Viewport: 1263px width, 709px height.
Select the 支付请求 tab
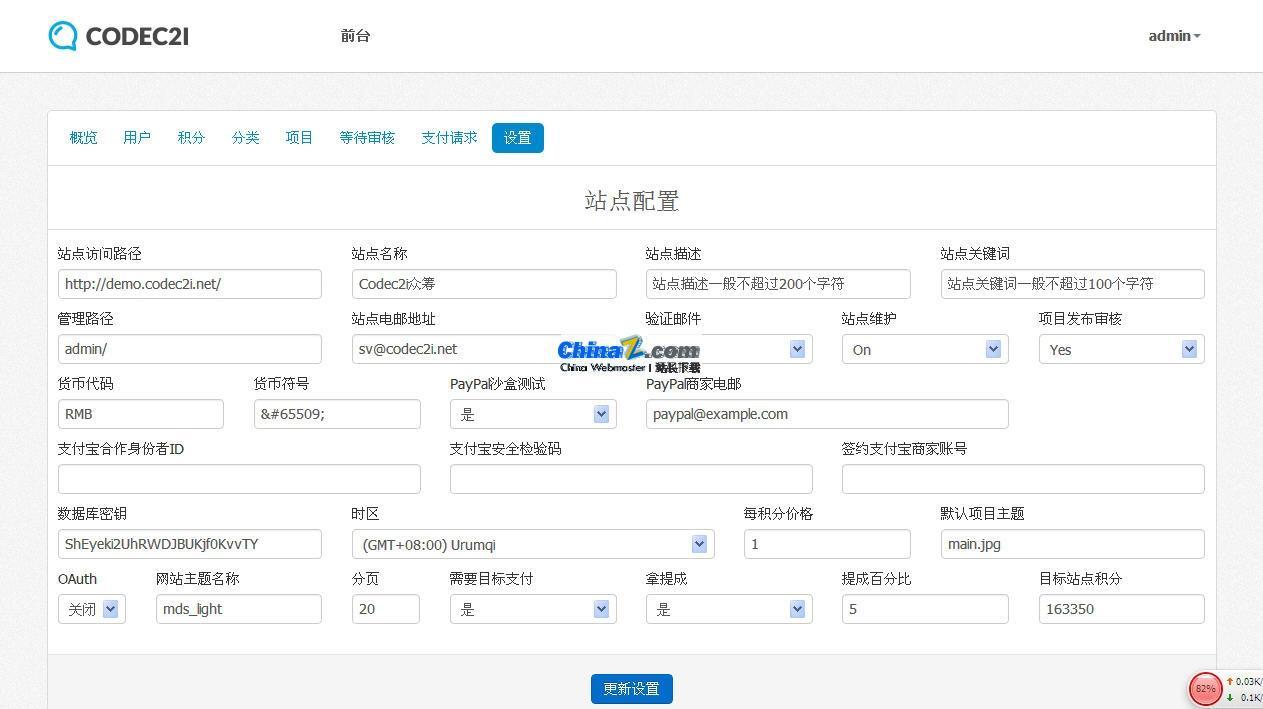point(449,137)
